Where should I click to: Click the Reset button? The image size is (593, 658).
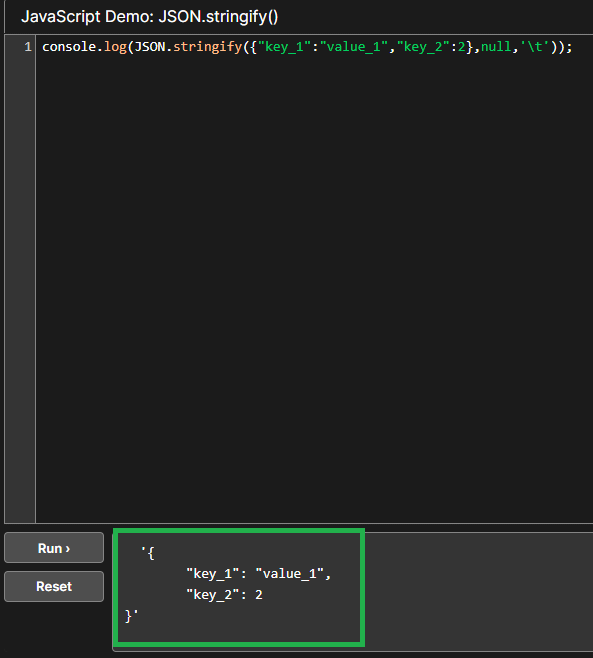[x=54, y=586]
